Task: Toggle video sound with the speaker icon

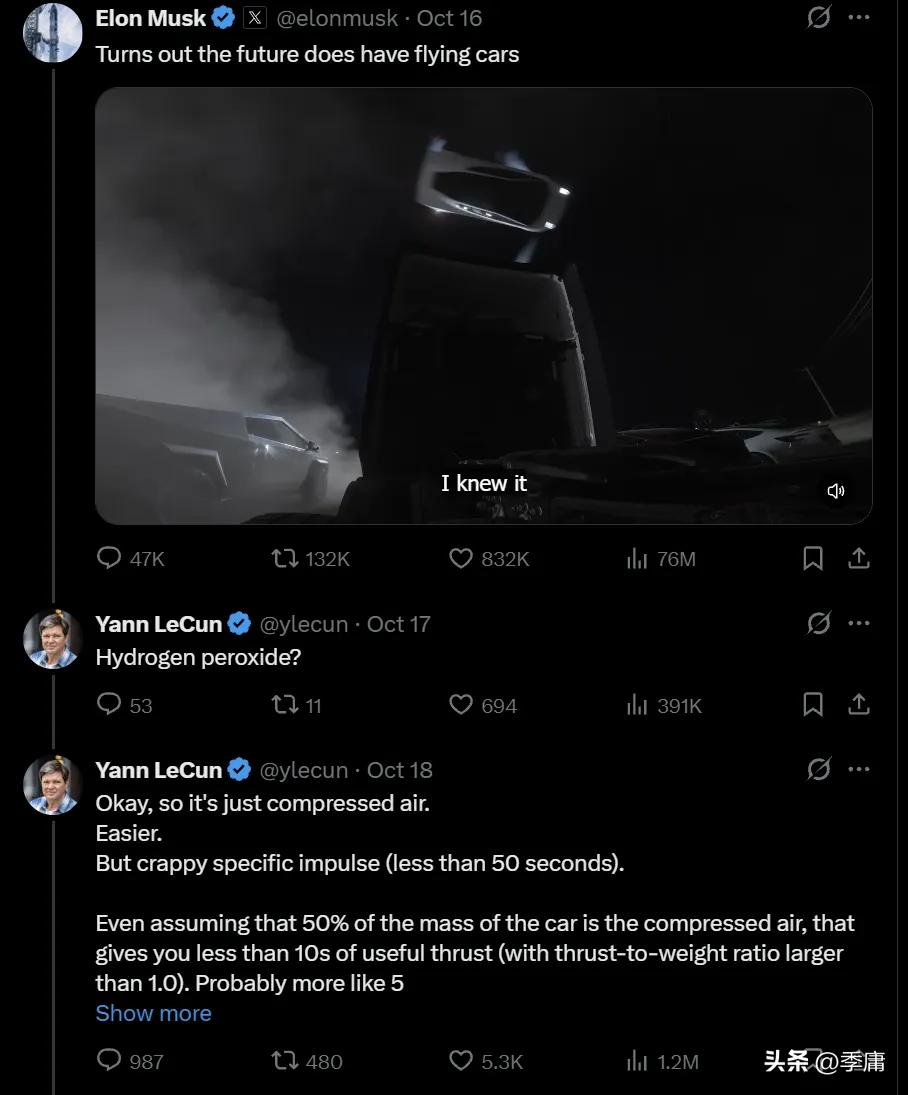Action: tap(835, 491)
